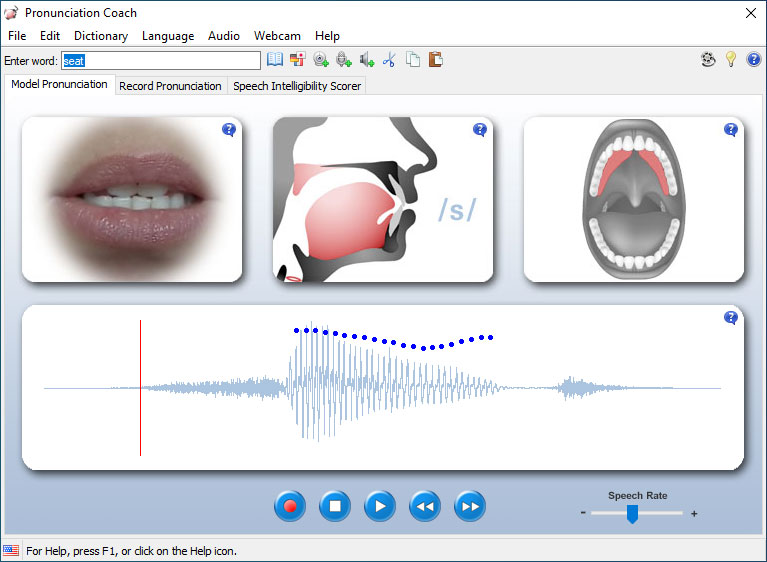767x562 pixels.
Task: Click the light bulb tip icon
Action: pyautogui.click(x=731, y=60)
